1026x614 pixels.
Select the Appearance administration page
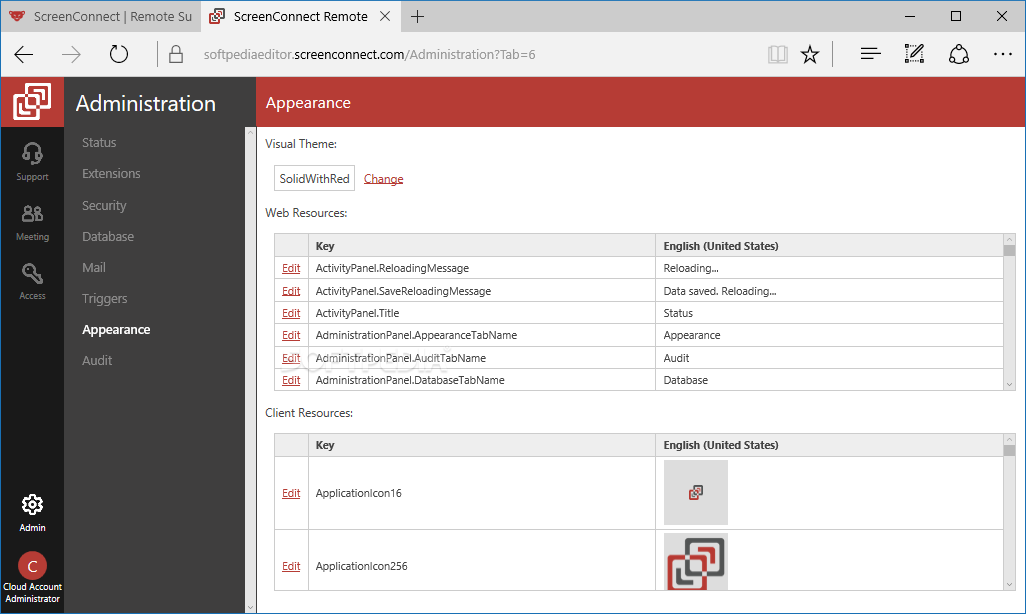pos(116,329)
